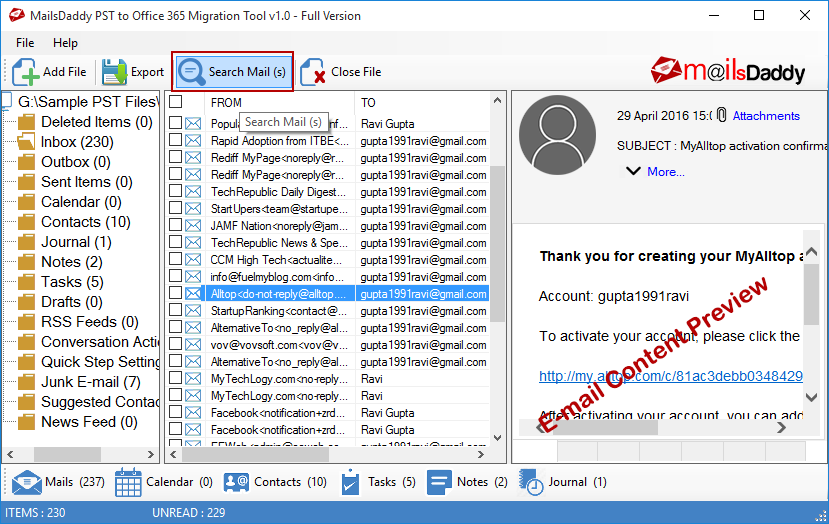Check the first MyTechLogy.com mail addressed to Ravi

click(x=176, y=378)
